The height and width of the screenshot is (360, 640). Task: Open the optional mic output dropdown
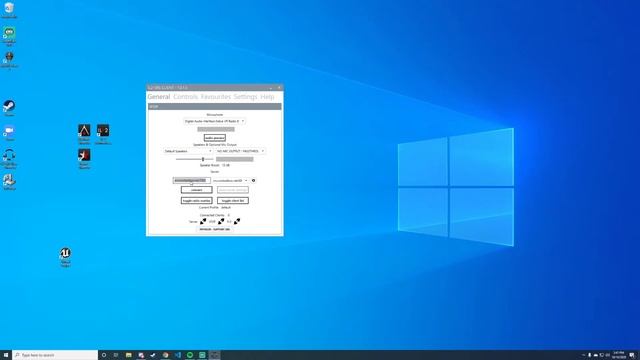(240, 151)
